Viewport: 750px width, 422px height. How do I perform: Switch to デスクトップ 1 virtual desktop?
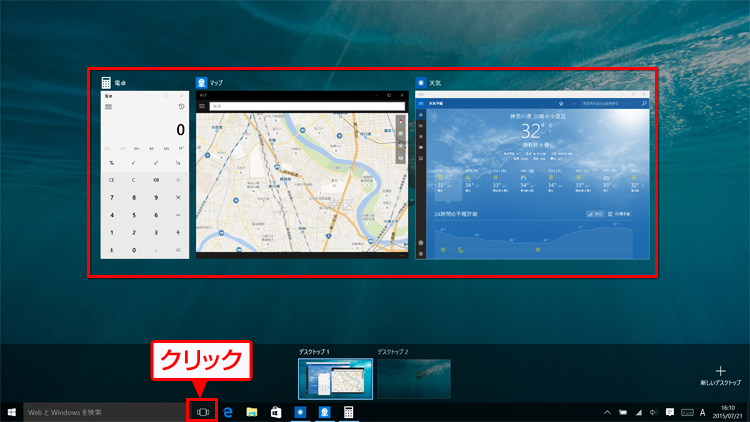[x=334, y=379]
